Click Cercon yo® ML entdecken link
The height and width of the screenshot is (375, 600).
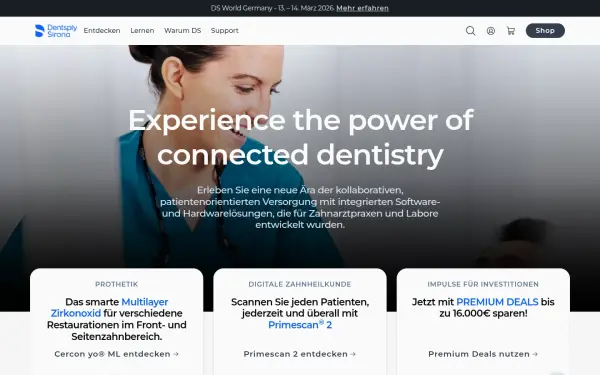coord(116,354)
